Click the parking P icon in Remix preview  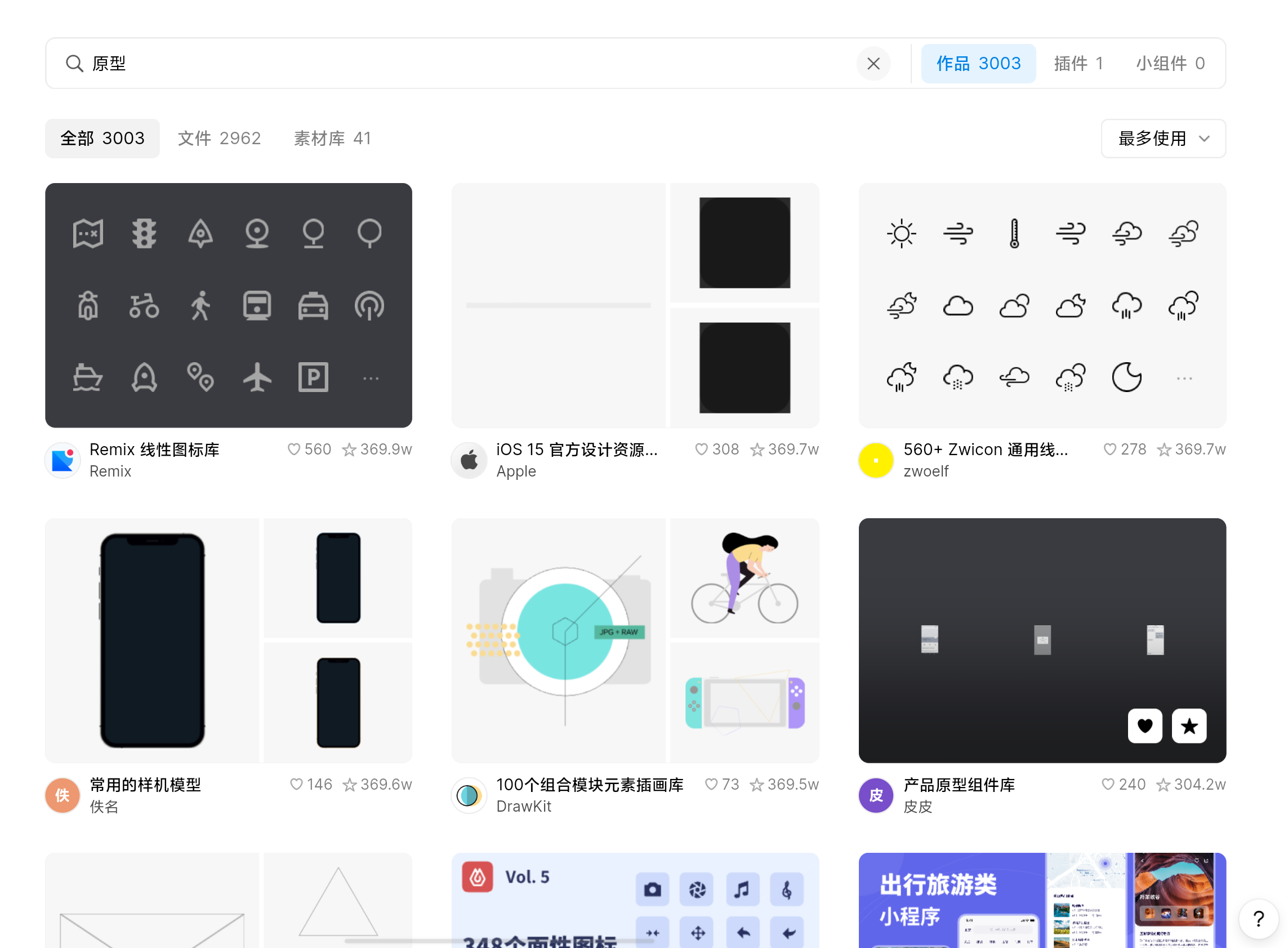313,377
